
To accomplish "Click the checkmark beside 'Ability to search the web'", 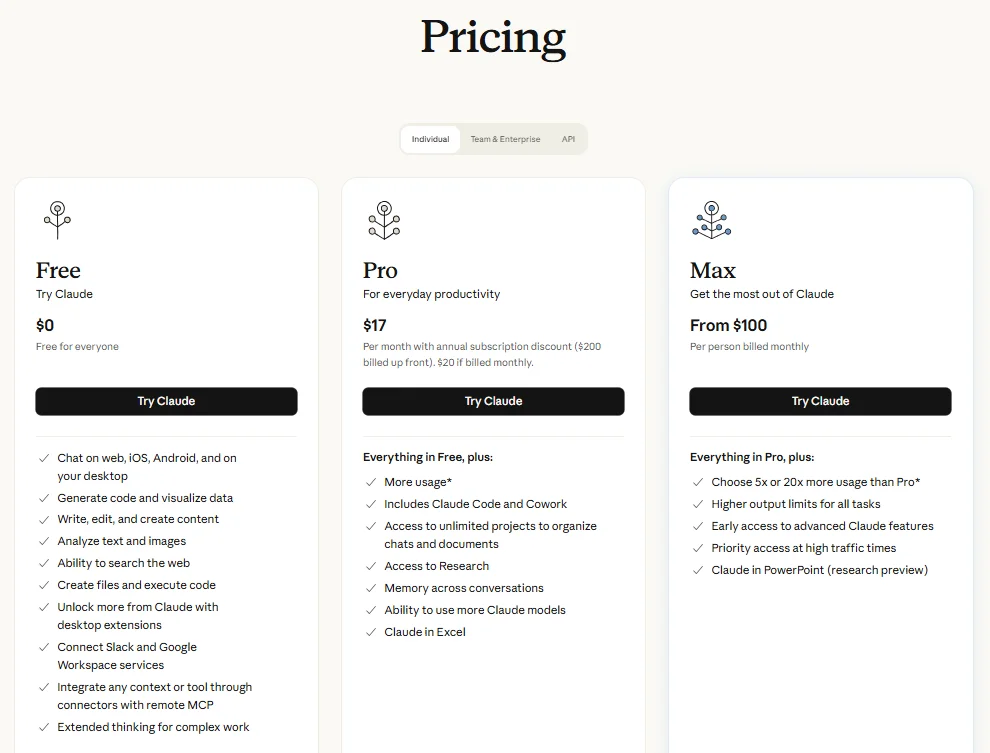I will [x=42, y=563].
